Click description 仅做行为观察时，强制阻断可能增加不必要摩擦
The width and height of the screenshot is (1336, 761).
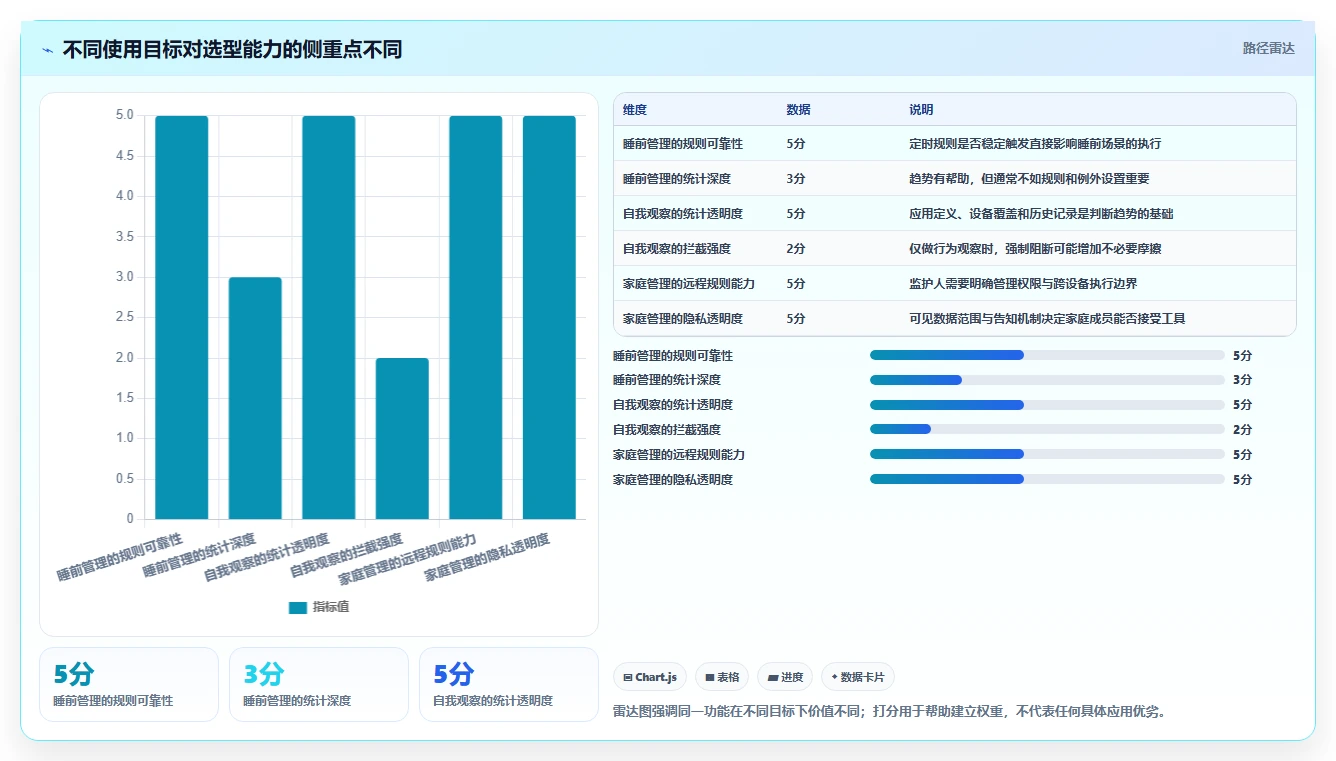pyautogui.click(x=1035, y=249)
